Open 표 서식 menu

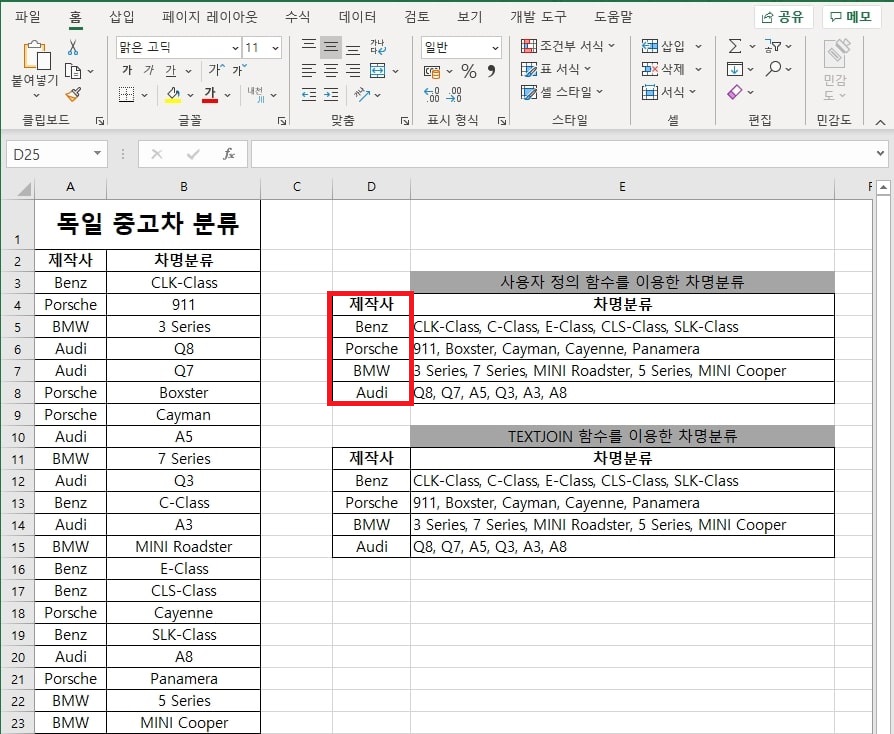[x=556, y=69]
